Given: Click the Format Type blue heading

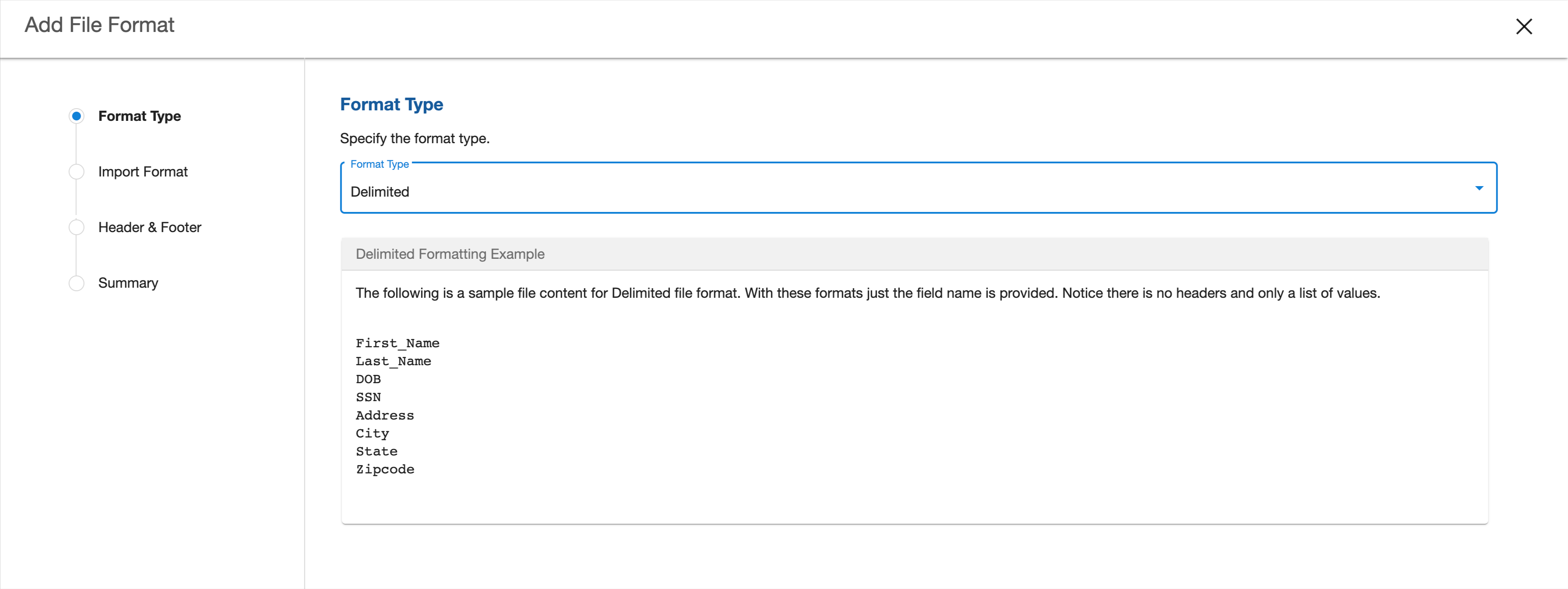Looking at the screenshot, I should [391, 104].
